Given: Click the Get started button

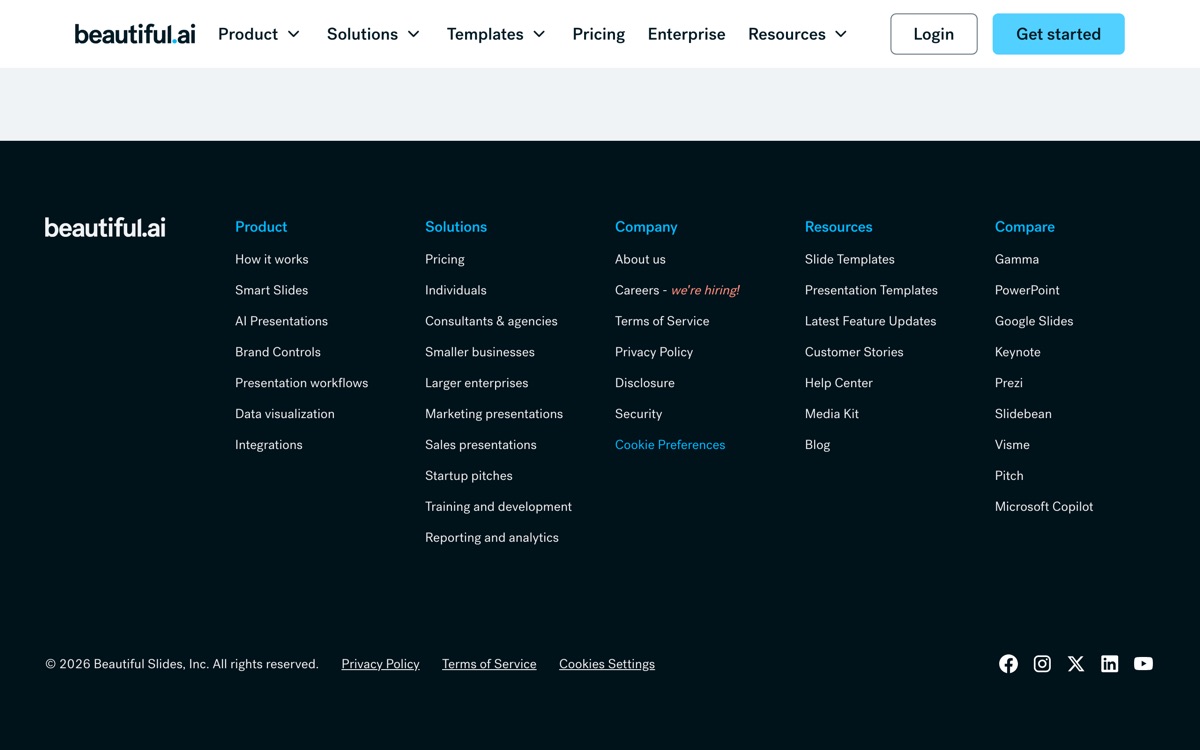Looking at the screenshot, I should (1058, 34).
